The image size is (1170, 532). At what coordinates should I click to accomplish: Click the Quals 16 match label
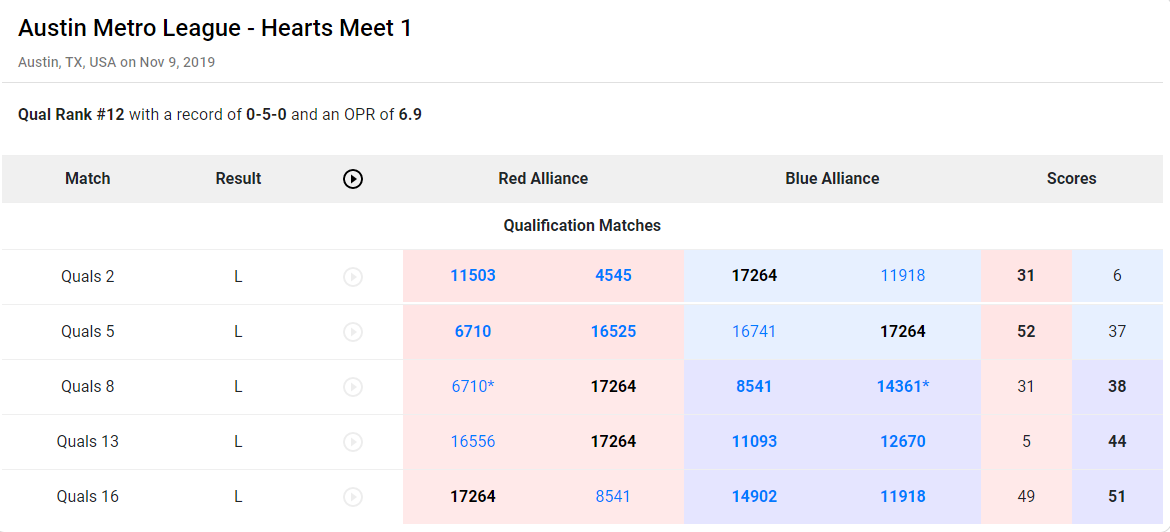coord(88,496)
